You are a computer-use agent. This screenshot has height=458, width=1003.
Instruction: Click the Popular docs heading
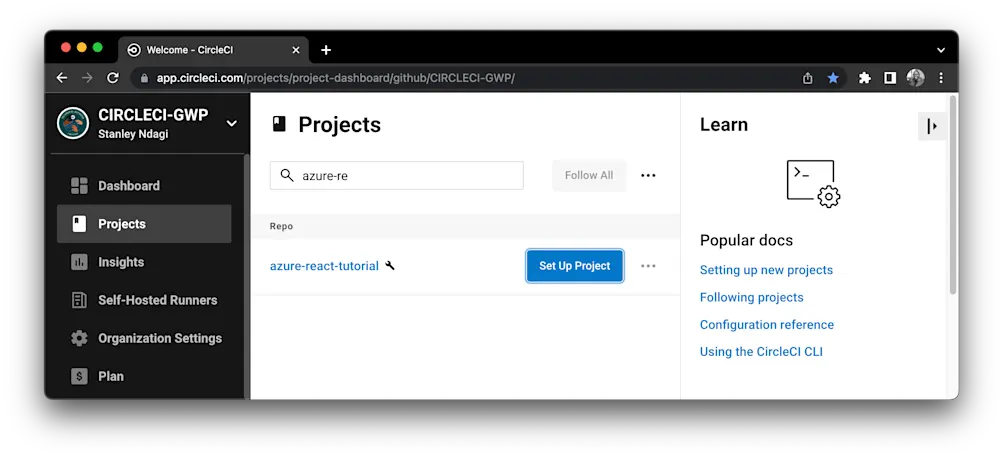(746, 241)
